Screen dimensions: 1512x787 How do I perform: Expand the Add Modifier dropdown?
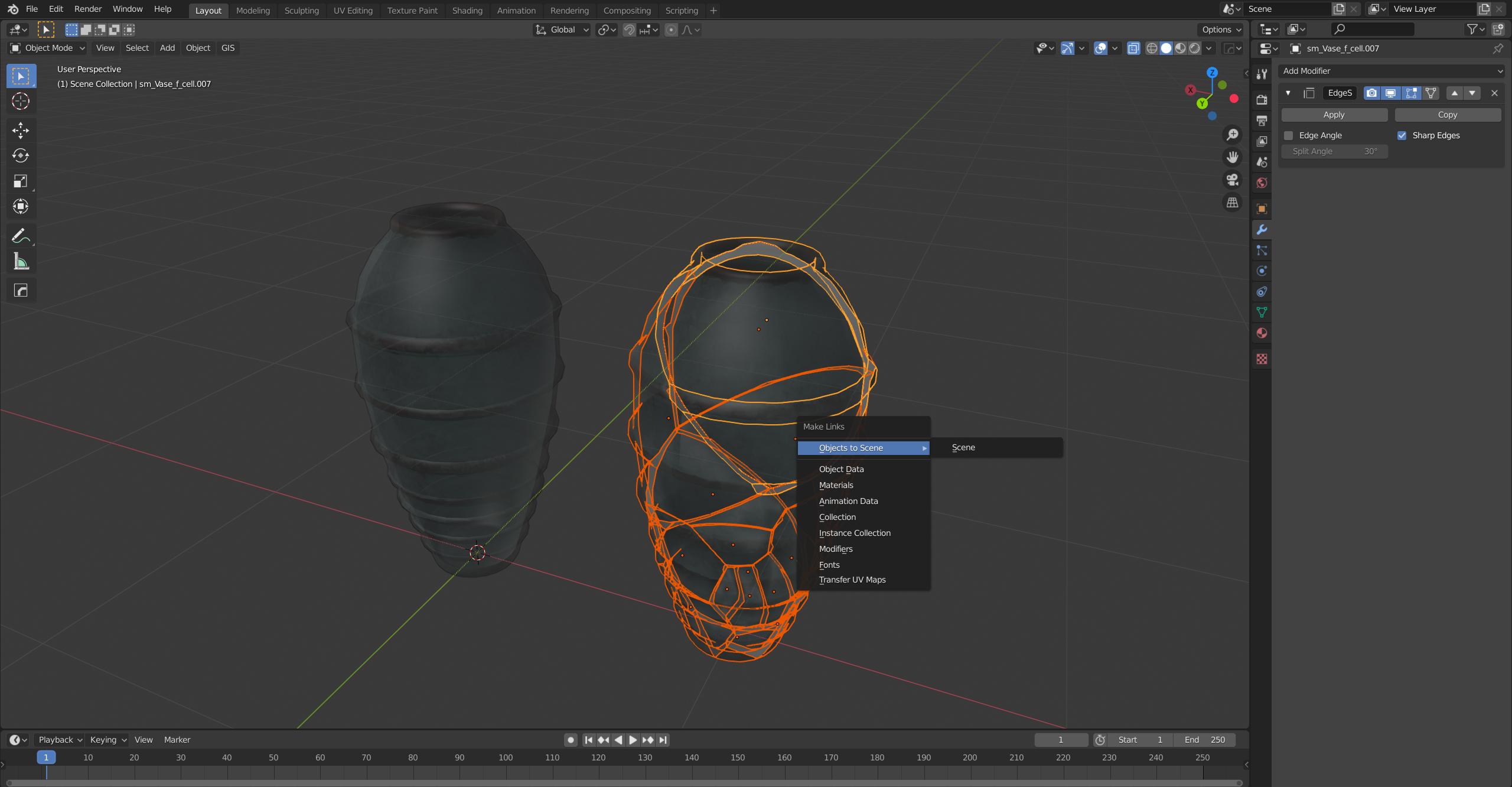(1391, 71)
